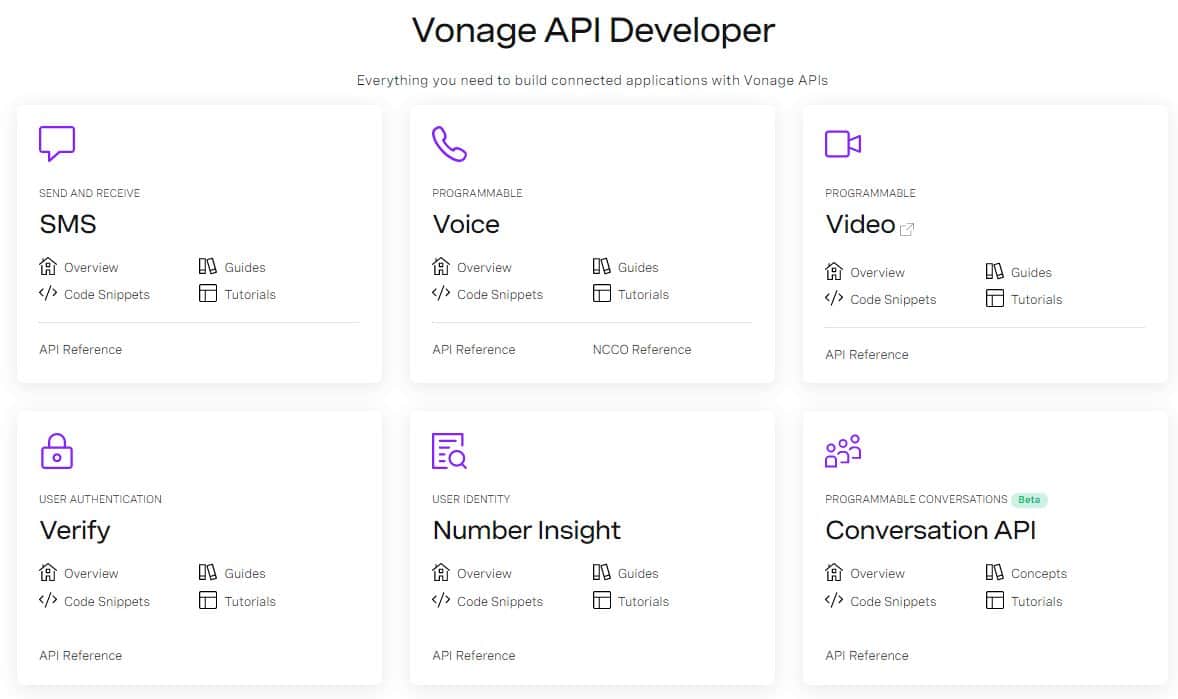Click the books icon in SMS card
The width and height of the screenshot is (1178, 699).
coord(207,266)
